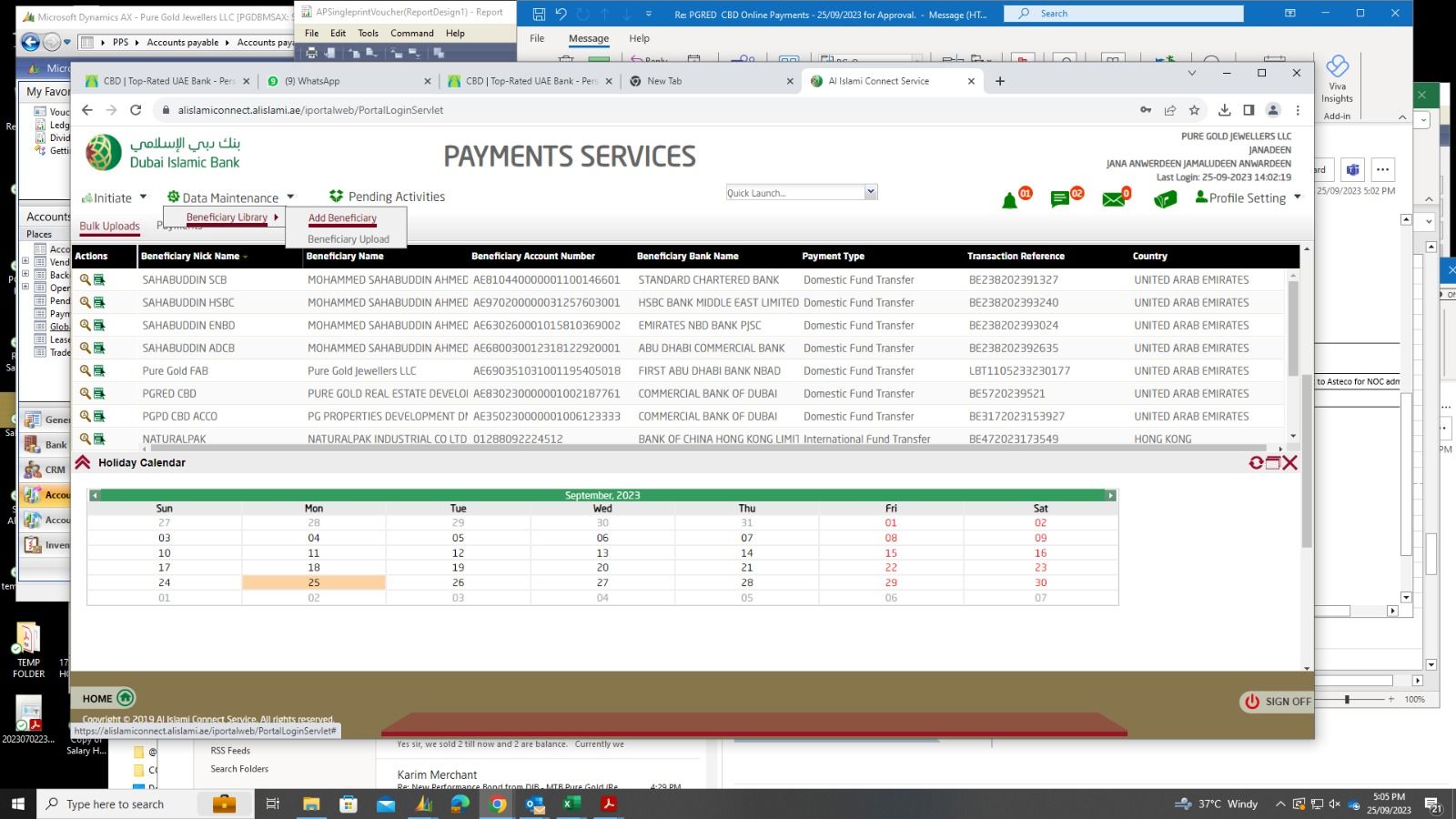This screenshot has height=819, width=1456.
Task: Click the green list icon for PGRED CBD
Action: tap(99, 393)
